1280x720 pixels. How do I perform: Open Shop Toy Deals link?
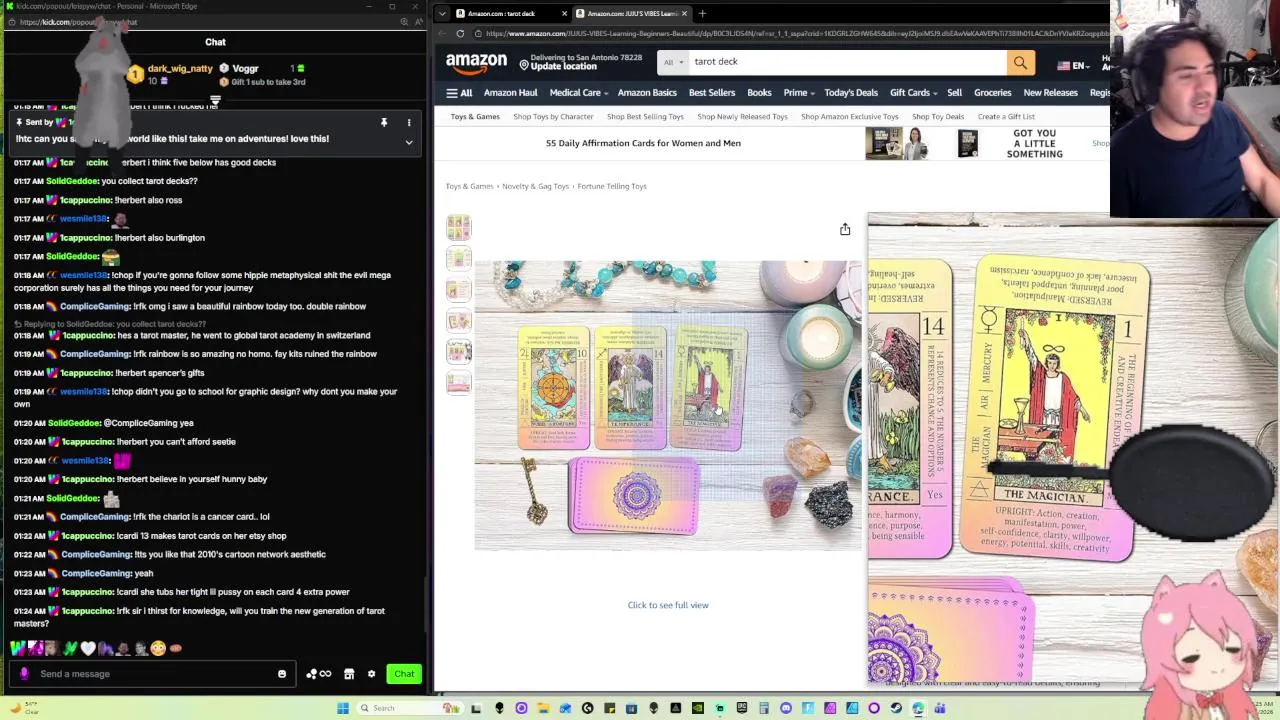tap(937, 117)
